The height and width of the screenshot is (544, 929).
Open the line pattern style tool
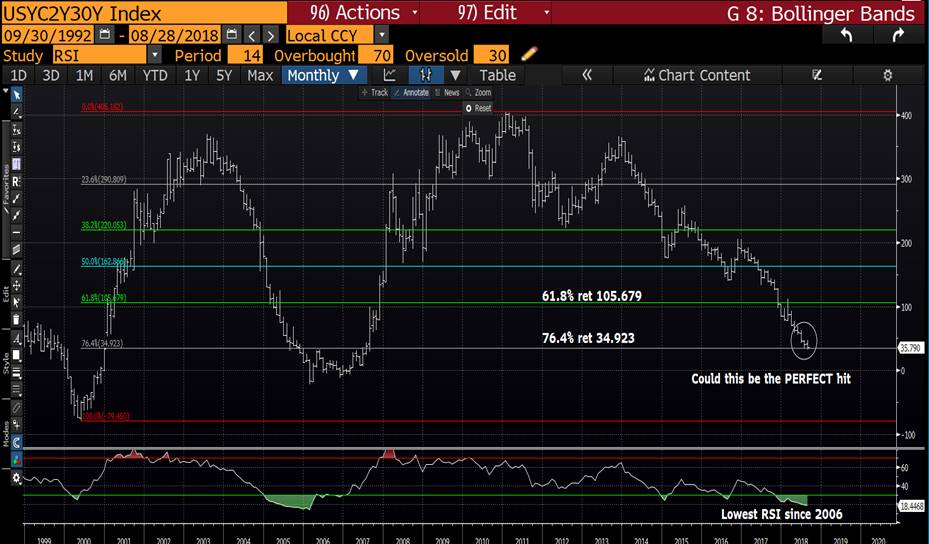tap(17, 390)
